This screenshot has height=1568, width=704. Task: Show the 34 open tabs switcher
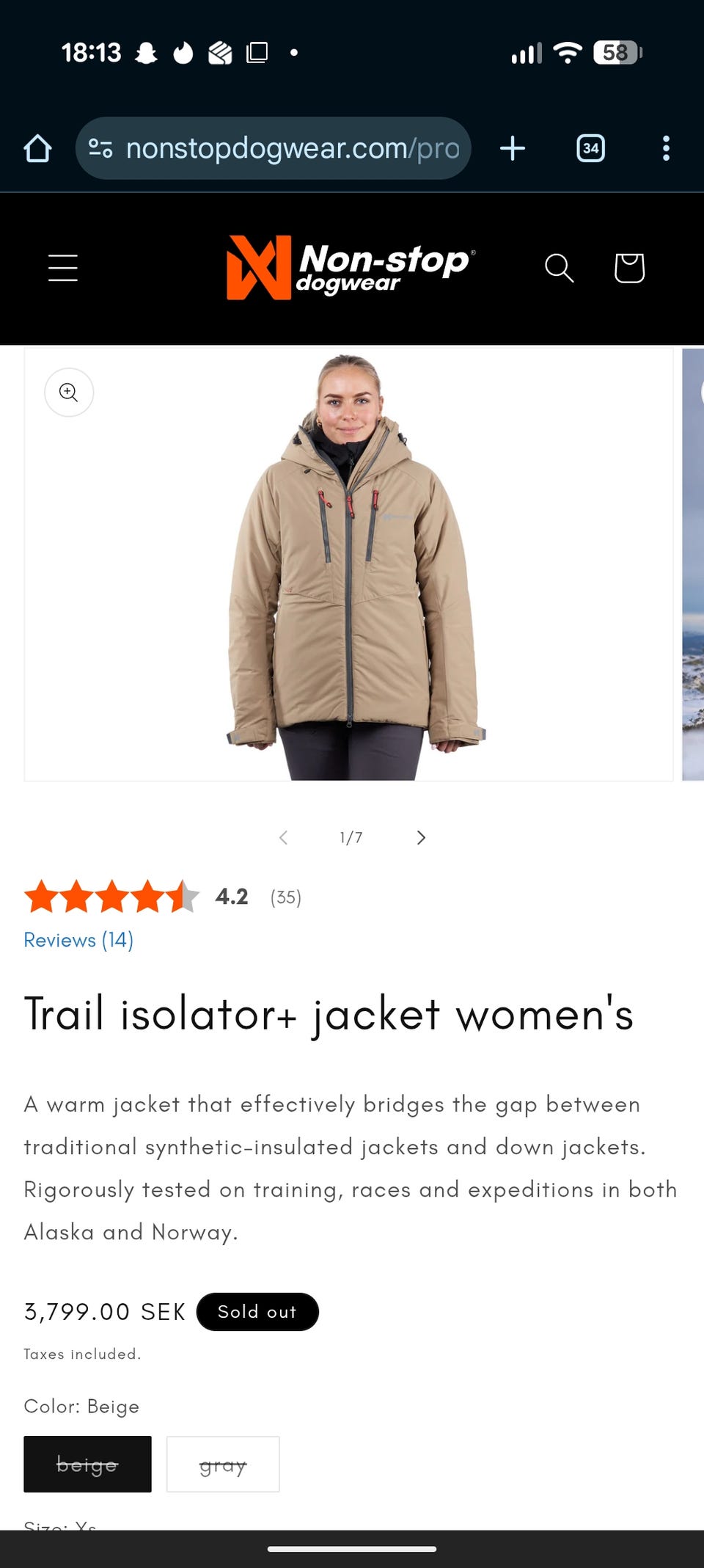[x=590, y=148]
